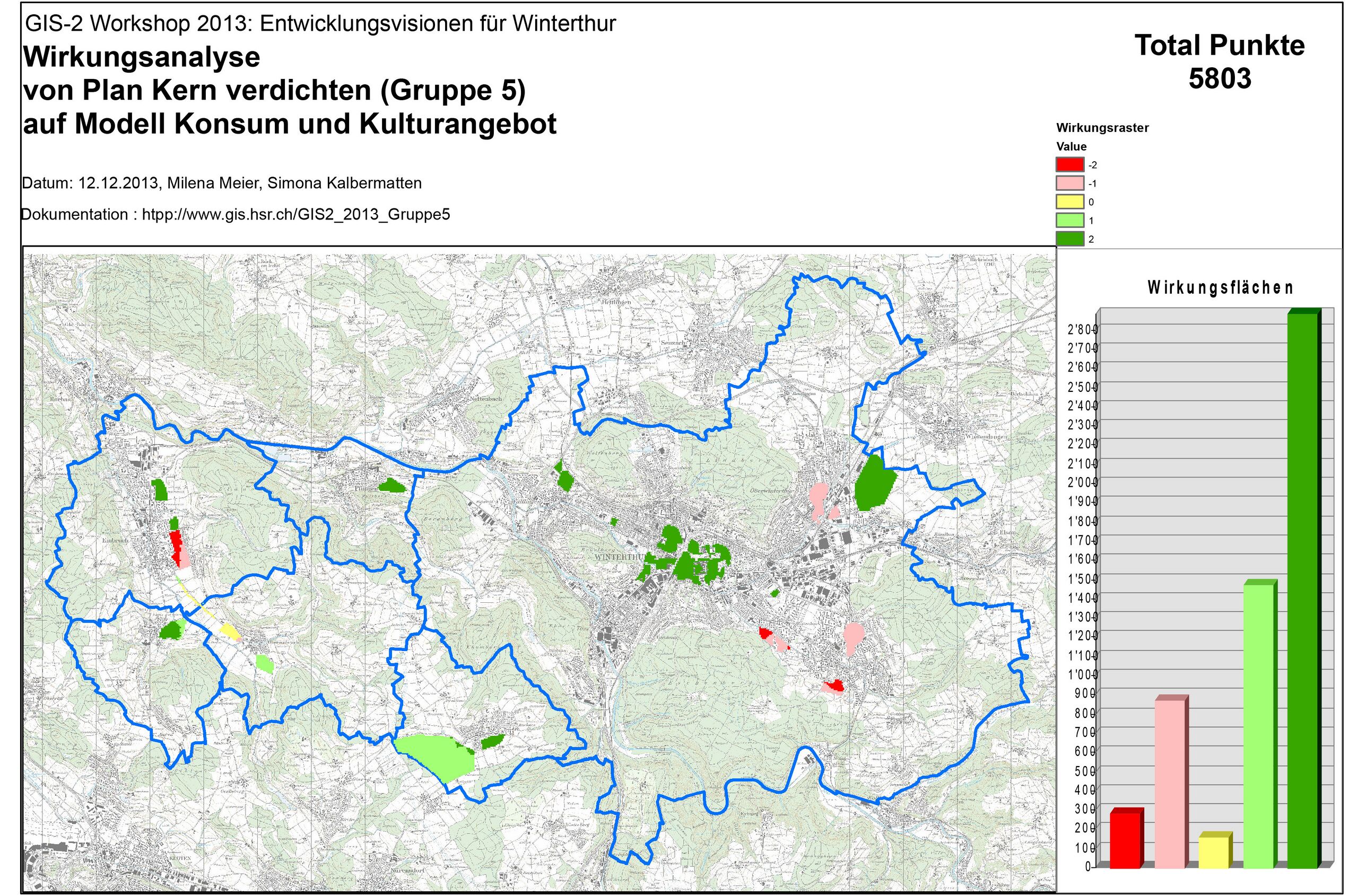1358x896 pixels.
Task: Click the red -2 legend swatch
Action: click(x=1069, y=164)
